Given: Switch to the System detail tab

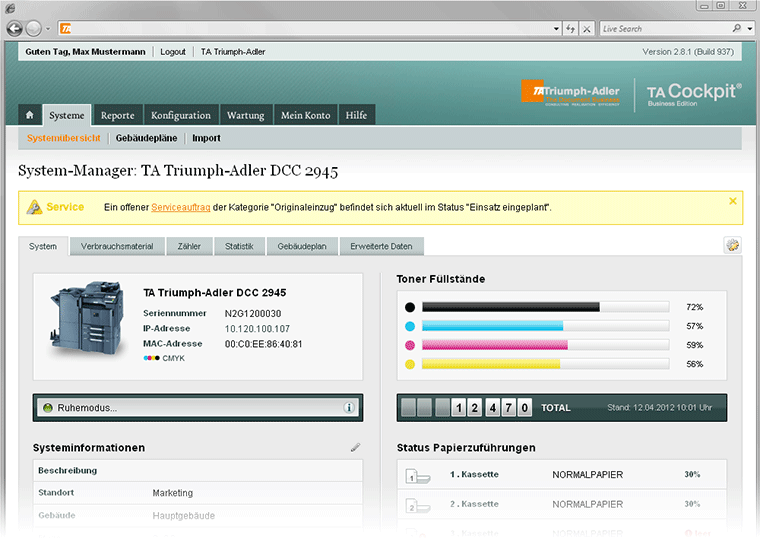Looking at the screenshot, I should 43,246.
